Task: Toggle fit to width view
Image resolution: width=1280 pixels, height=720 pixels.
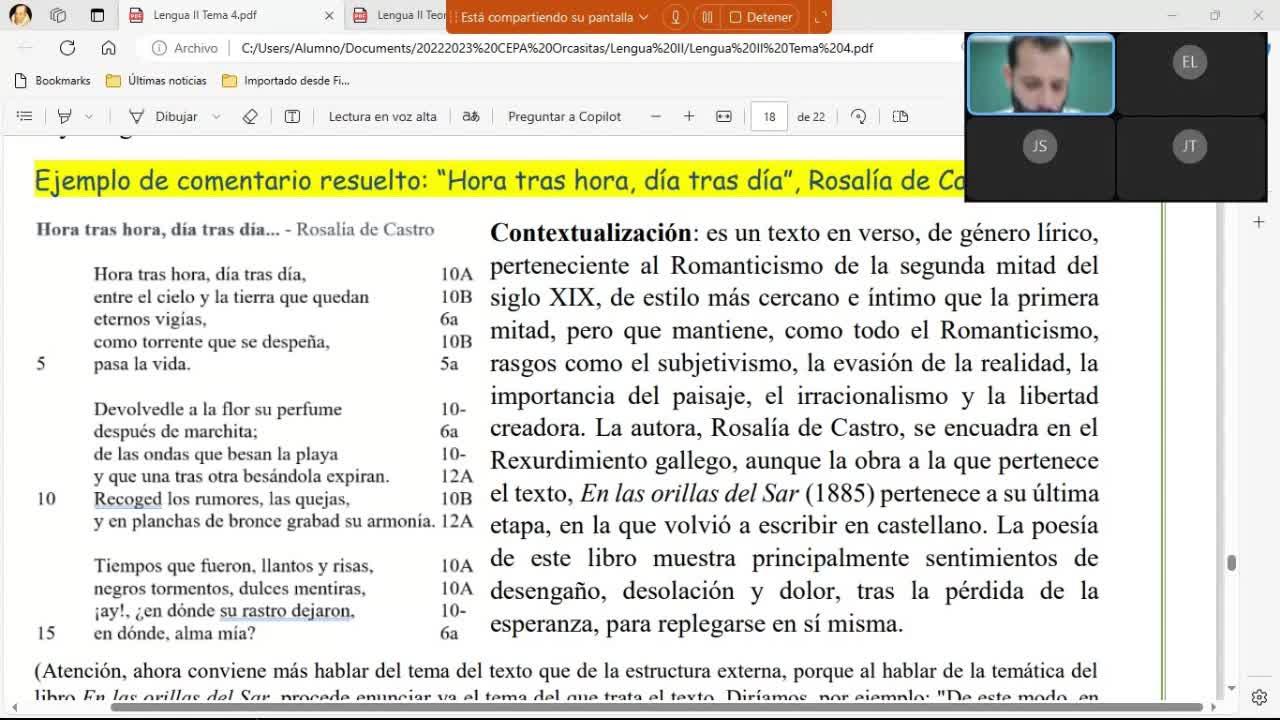Action: coord(724,116)
